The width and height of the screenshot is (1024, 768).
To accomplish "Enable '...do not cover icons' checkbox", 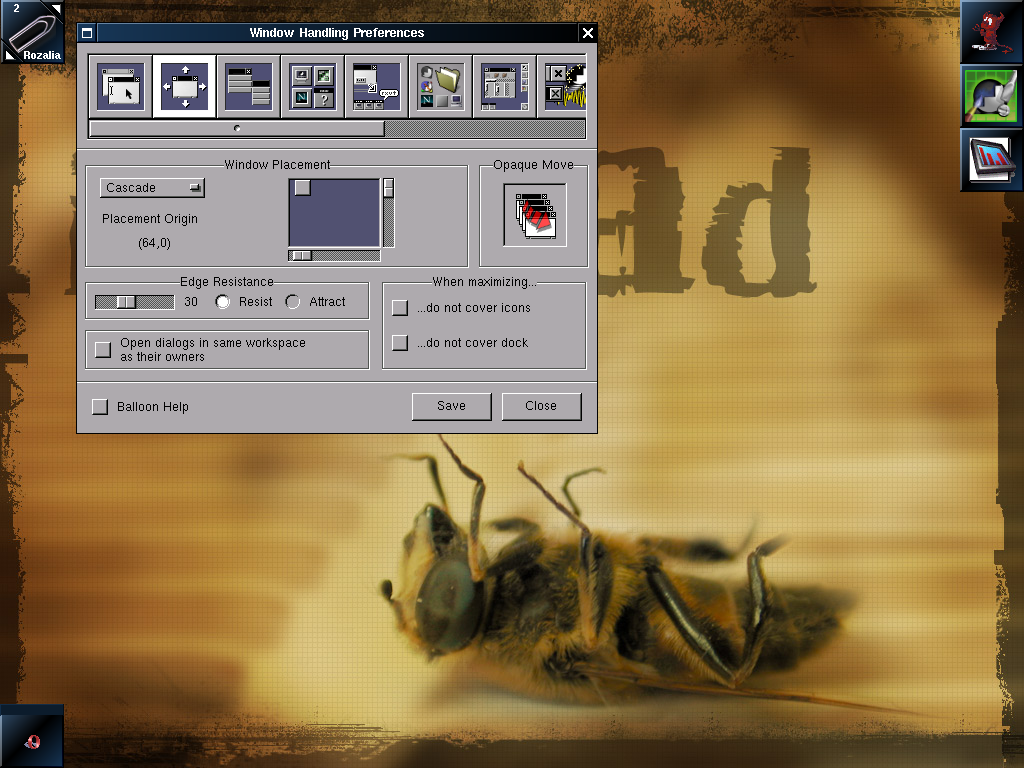I will 400,308.
